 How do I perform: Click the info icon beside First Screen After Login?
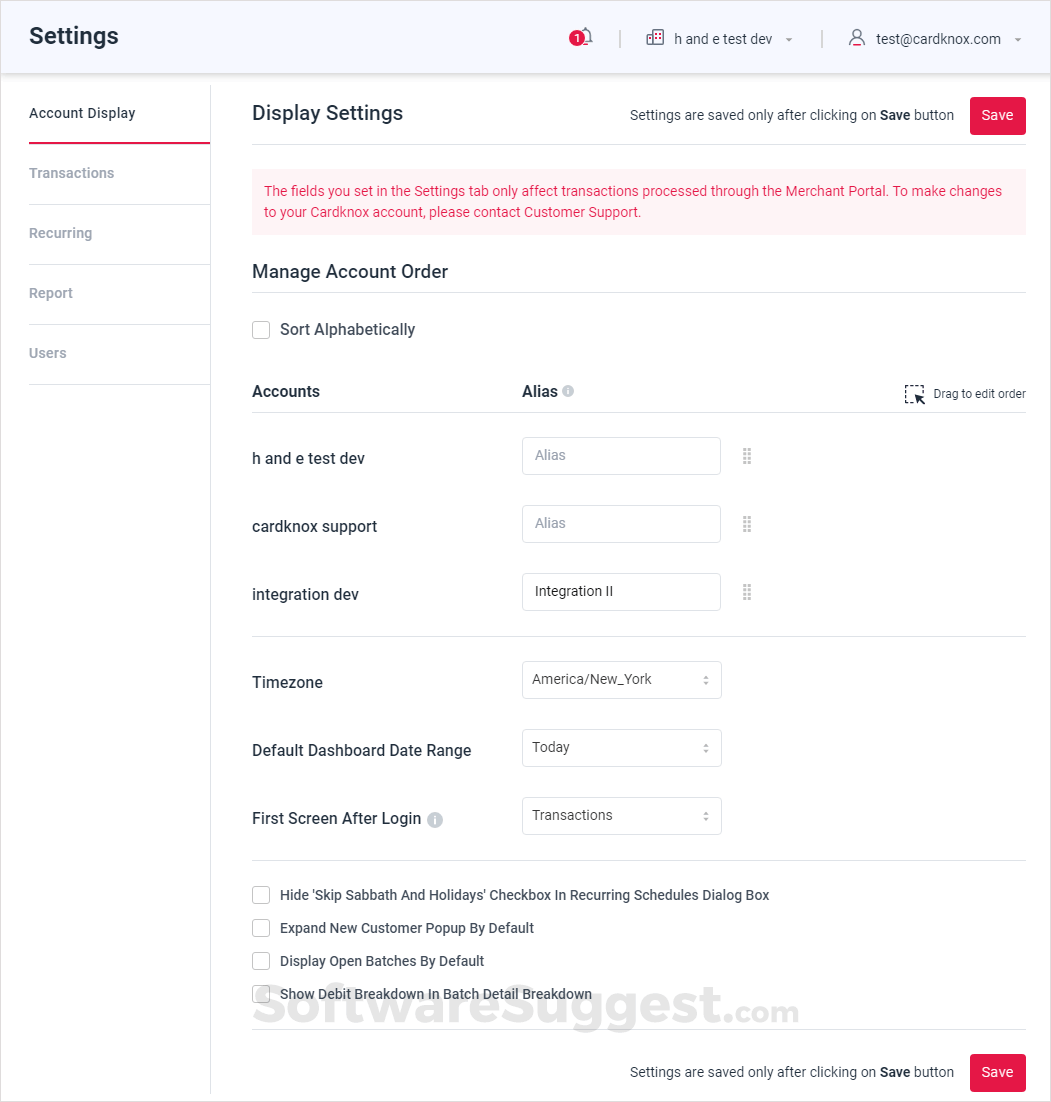pyautogui.click(x=435, y=819)
